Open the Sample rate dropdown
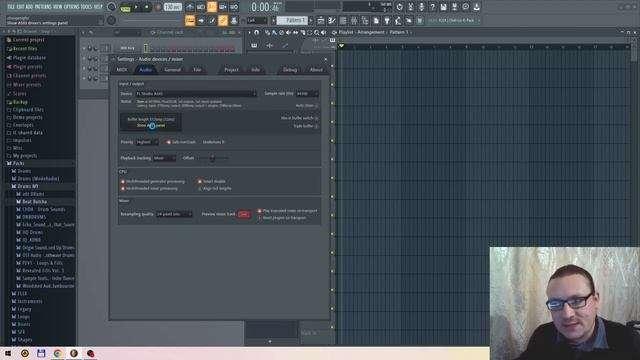The height and width of the screenshot is (360, 640). click(307, 94)
